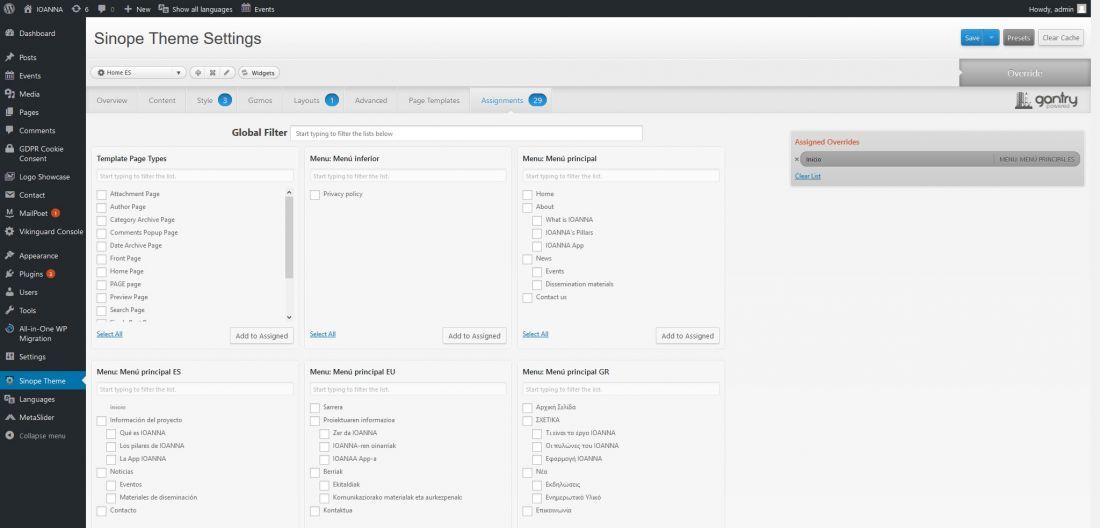Check Dissemination materials checkbox
1100x528 pixels.
click(x=537, y=285)
